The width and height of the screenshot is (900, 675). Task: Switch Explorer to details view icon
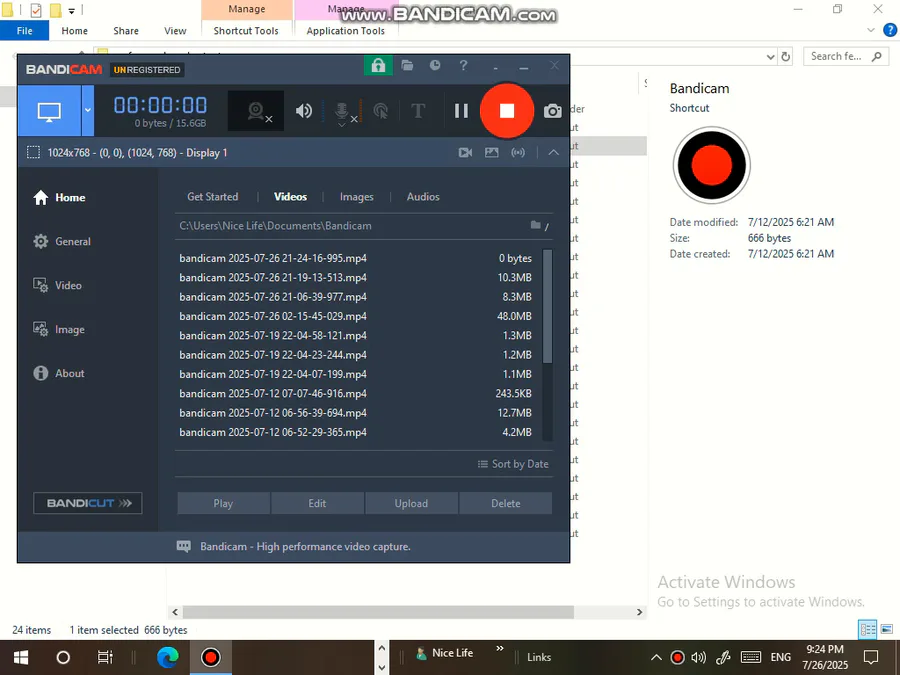[x=867, y=630]
